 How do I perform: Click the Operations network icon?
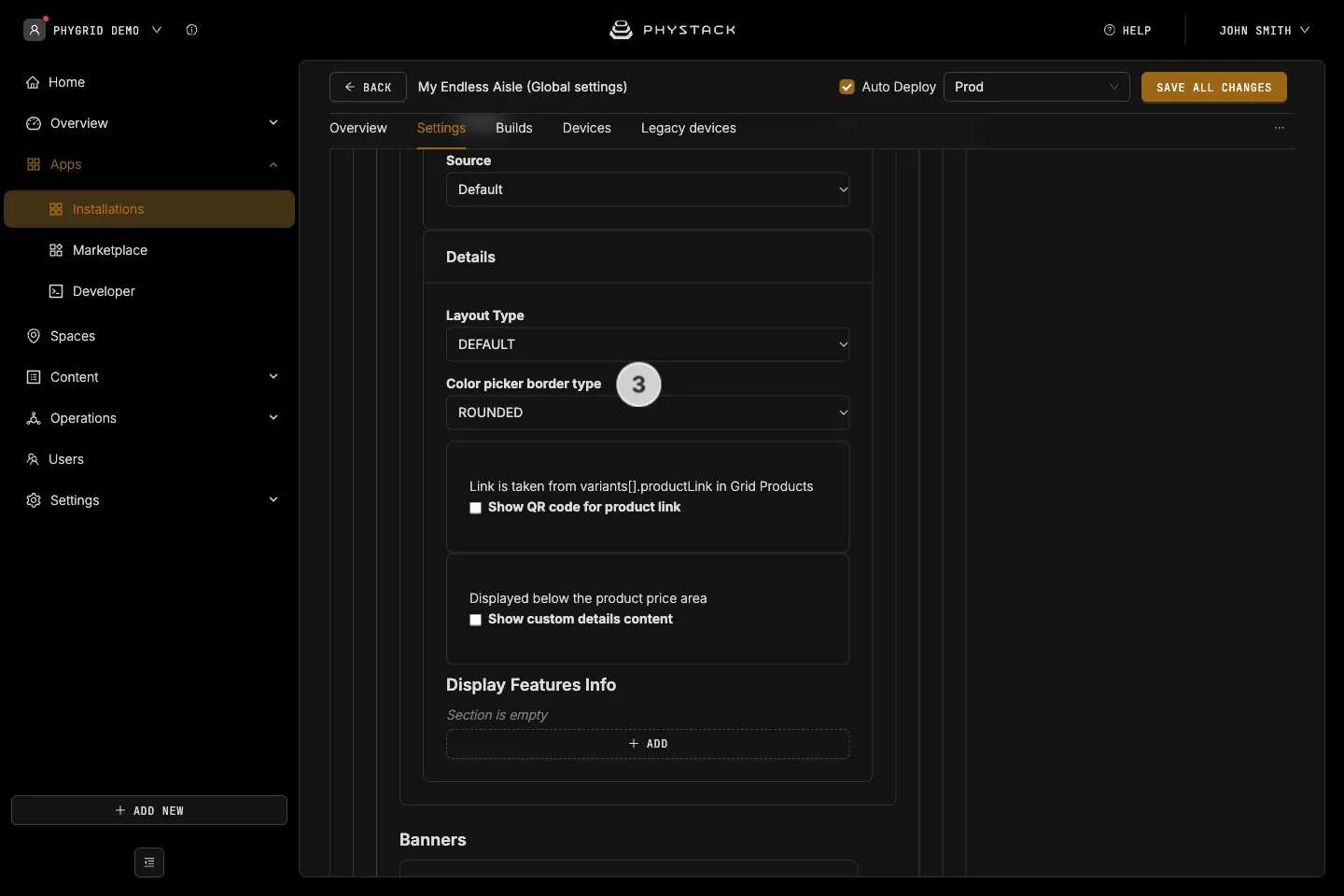coord(34,418)
